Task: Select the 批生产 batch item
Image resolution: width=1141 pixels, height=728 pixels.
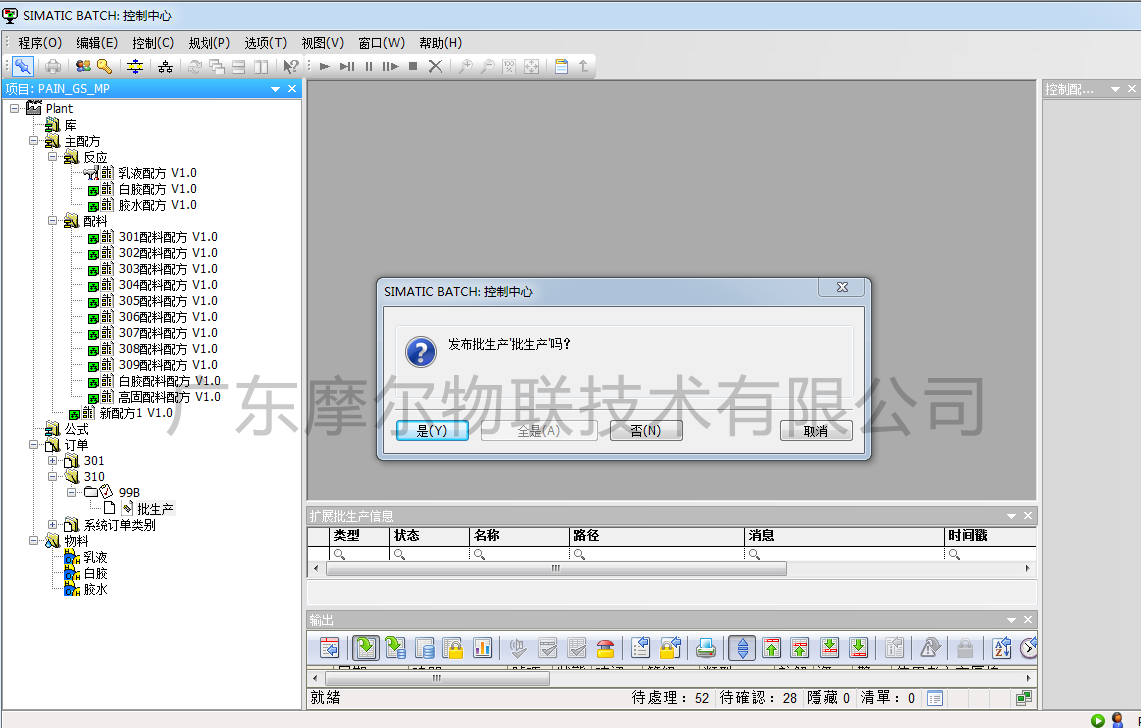Action: pos(156,509)
